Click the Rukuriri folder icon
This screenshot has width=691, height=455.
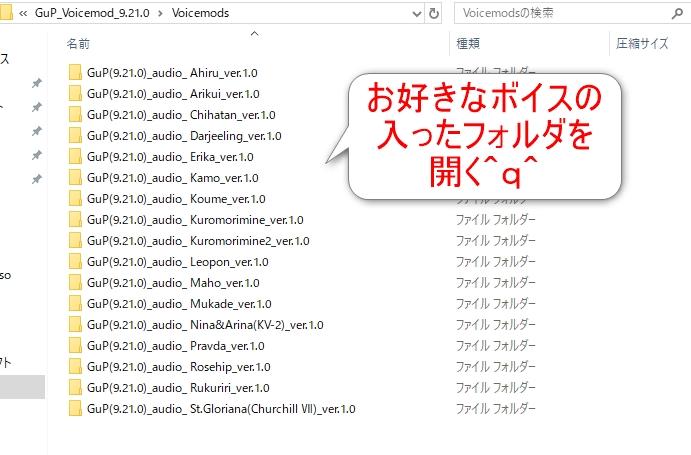point(75,388)
